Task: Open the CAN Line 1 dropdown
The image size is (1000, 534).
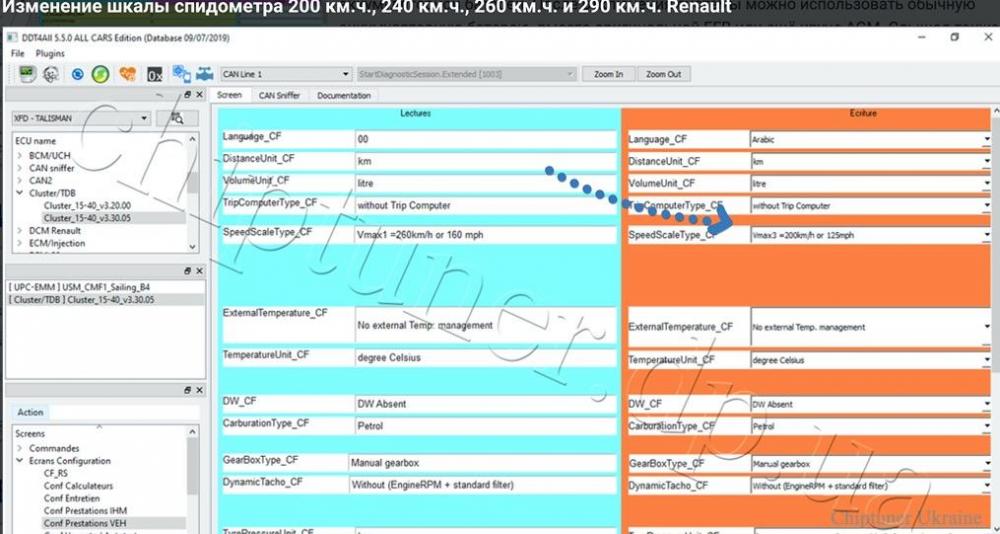Action: click(286, 74)
